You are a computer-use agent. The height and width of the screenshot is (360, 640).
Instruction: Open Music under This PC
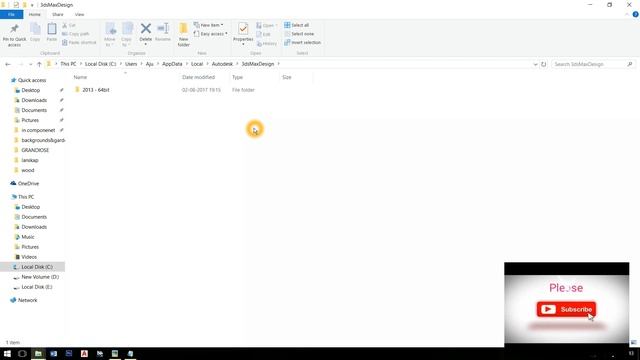(x=27, y=237)
